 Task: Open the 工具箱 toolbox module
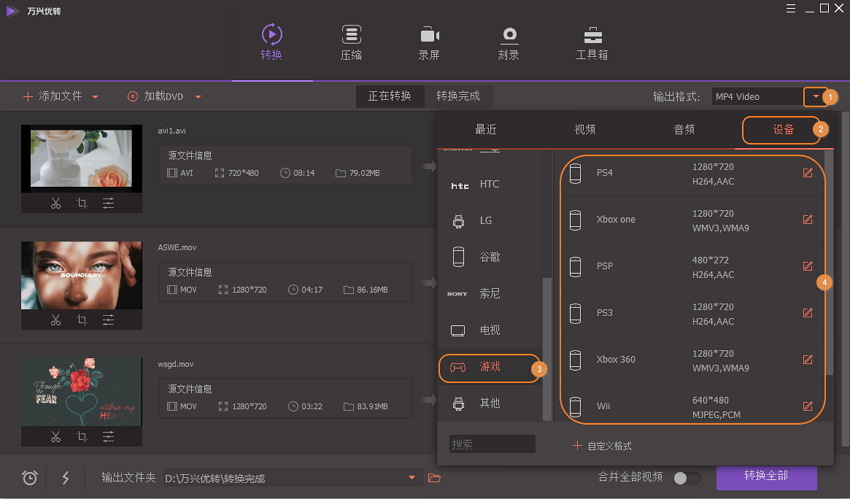(592, 42)
